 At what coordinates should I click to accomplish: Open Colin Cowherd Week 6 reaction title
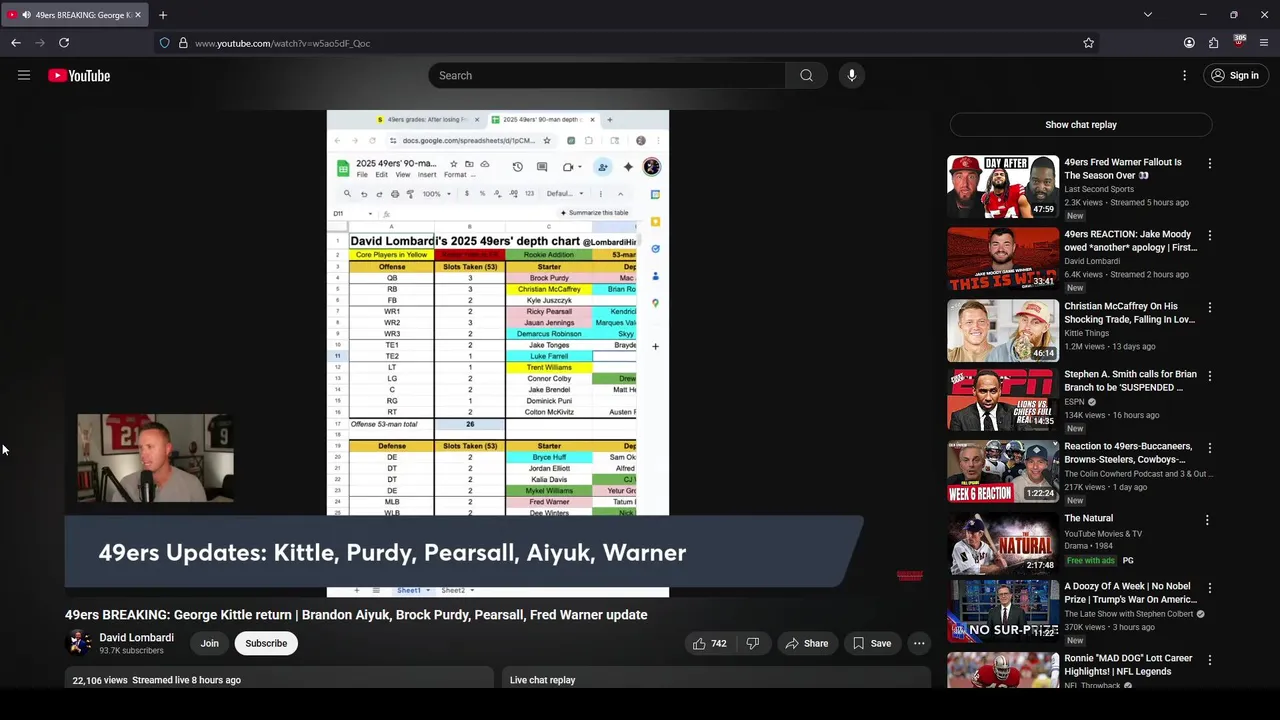pyautogui.click(x=1129, y=453)
